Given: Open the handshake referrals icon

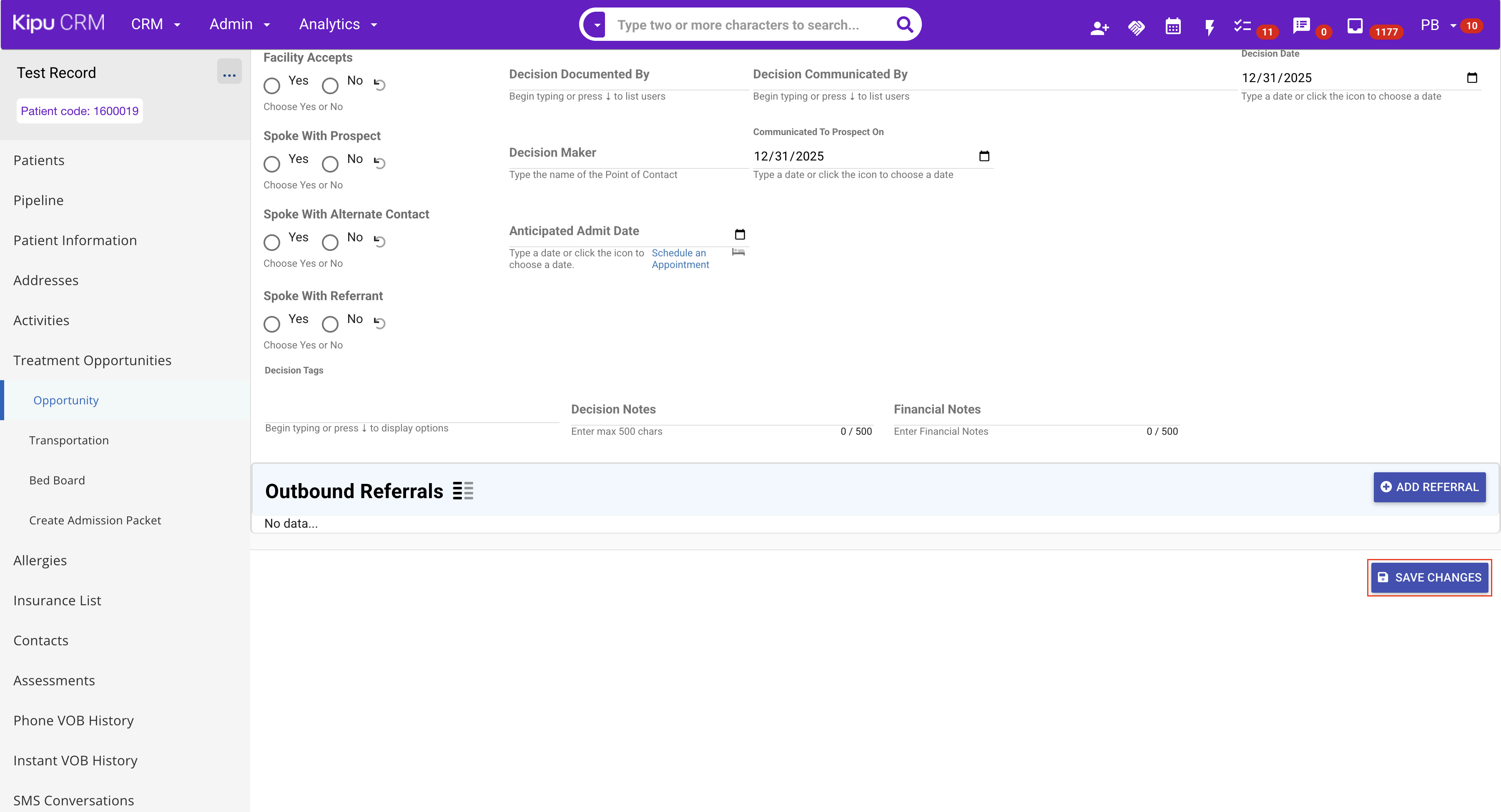Looking at the screenshot, I should click(1136, 27).
